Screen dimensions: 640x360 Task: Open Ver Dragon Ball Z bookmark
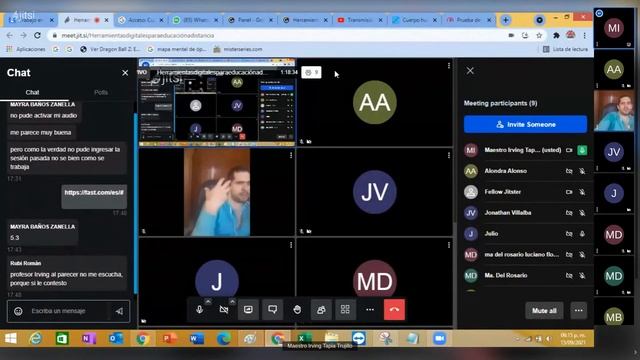pyautogui.click(x=110, y=49)
